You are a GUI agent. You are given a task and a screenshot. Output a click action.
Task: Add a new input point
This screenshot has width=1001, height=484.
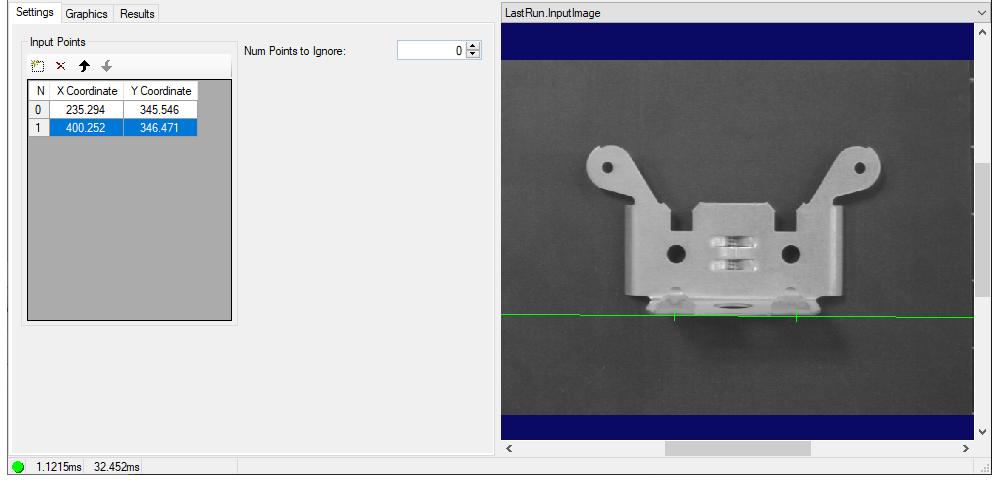[x=38, y=66]
